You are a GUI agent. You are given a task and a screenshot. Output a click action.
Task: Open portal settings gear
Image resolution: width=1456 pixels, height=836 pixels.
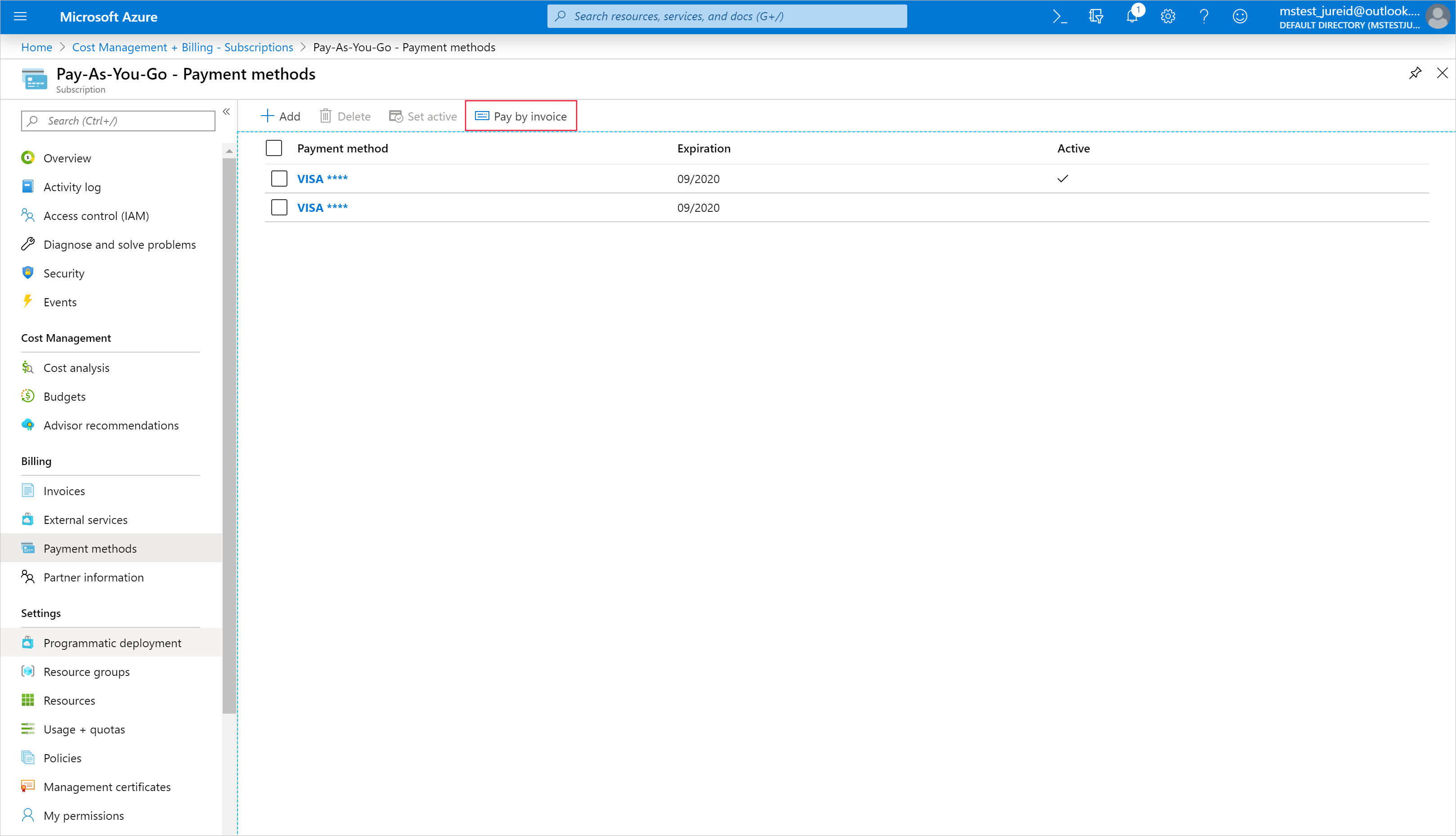point(1168,17)
